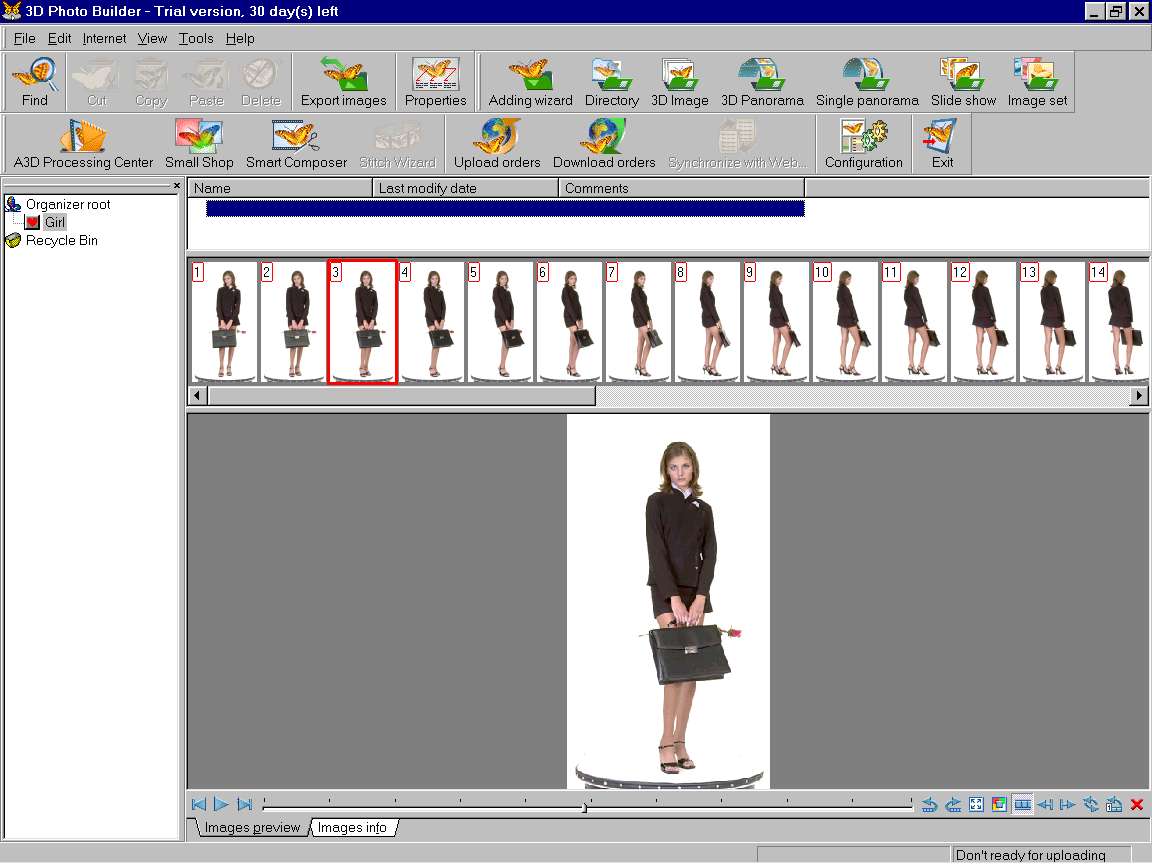Switch to Images info tab
Viewport: 1152px width, 864px height.
(353, 828)
